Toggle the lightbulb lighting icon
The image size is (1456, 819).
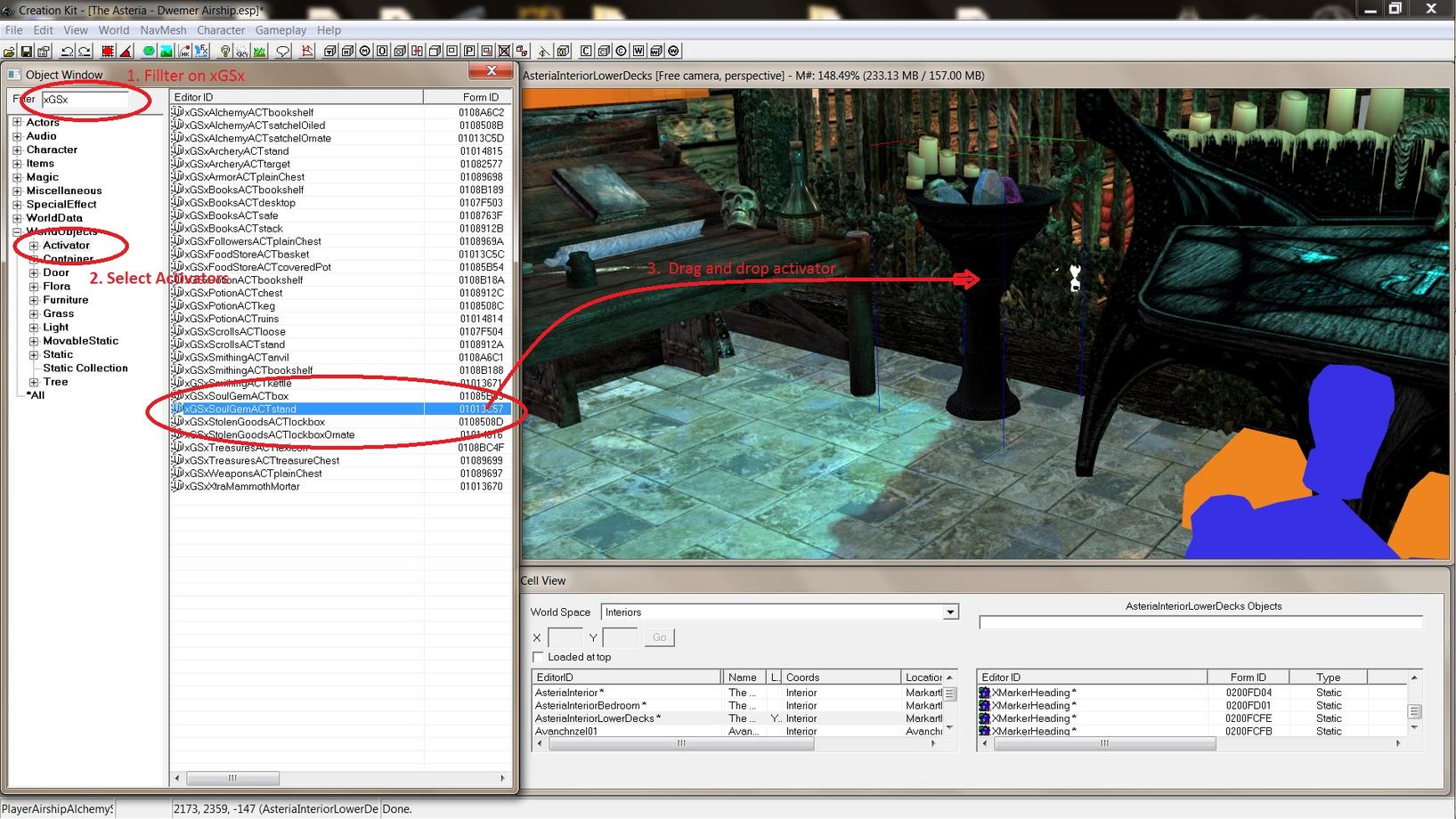225,52
